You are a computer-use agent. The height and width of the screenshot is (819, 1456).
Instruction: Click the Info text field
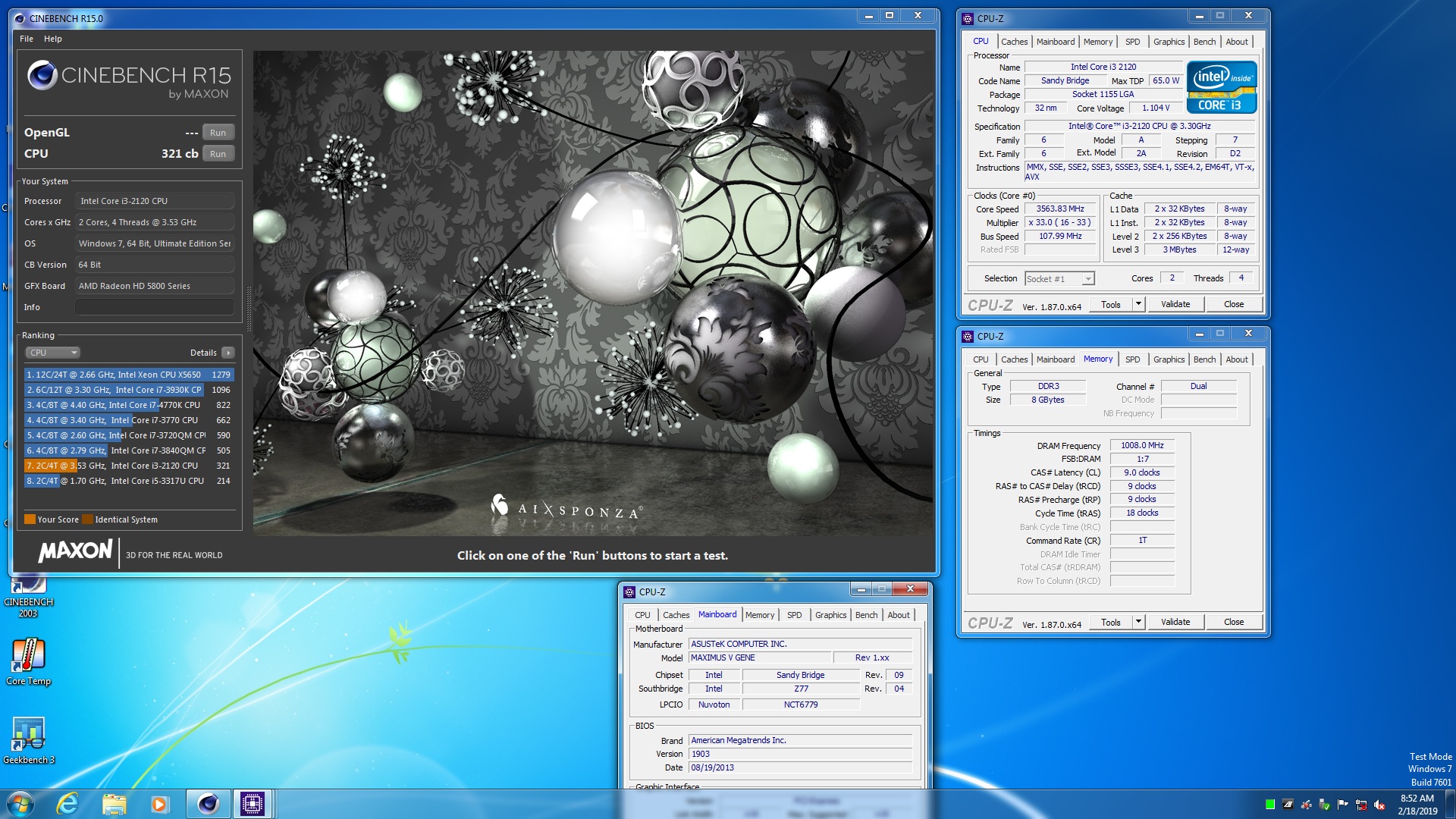click(x=154, y=307)
